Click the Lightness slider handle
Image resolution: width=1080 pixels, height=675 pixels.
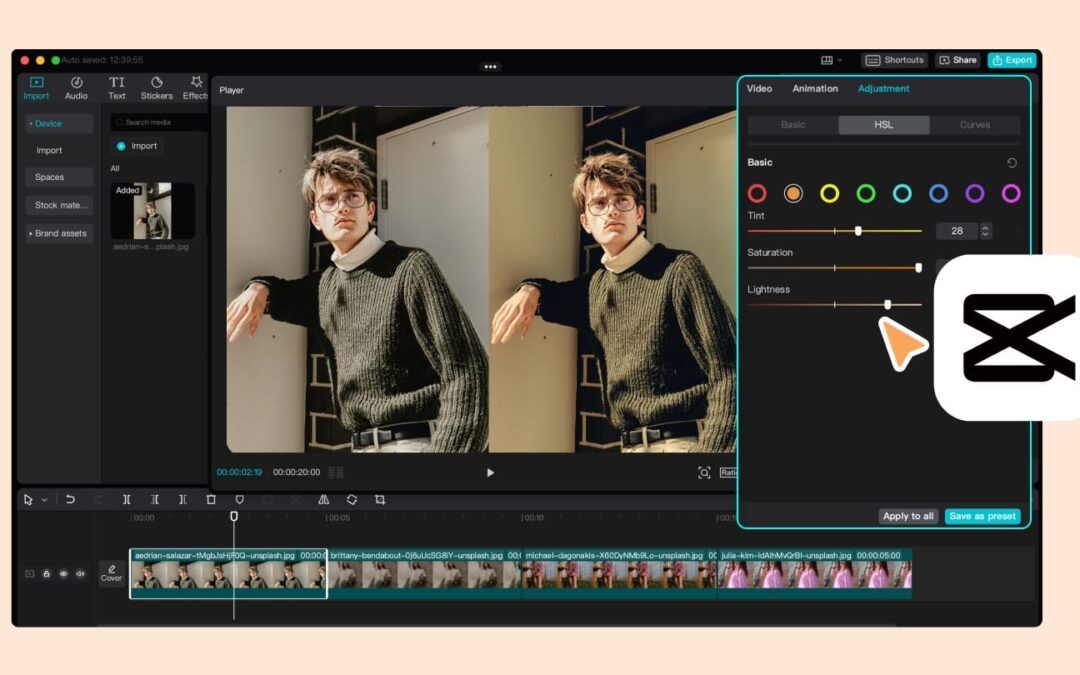[888, 304]
